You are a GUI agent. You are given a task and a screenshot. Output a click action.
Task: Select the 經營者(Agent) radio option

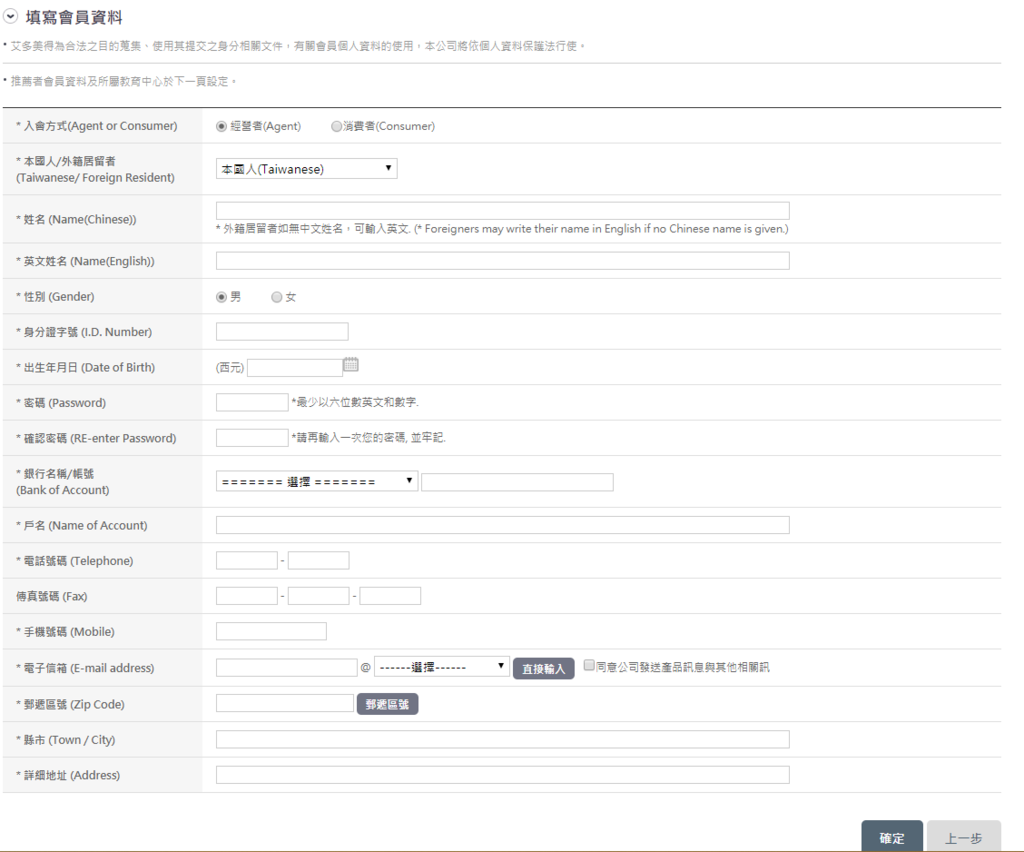tap(221, 127)
